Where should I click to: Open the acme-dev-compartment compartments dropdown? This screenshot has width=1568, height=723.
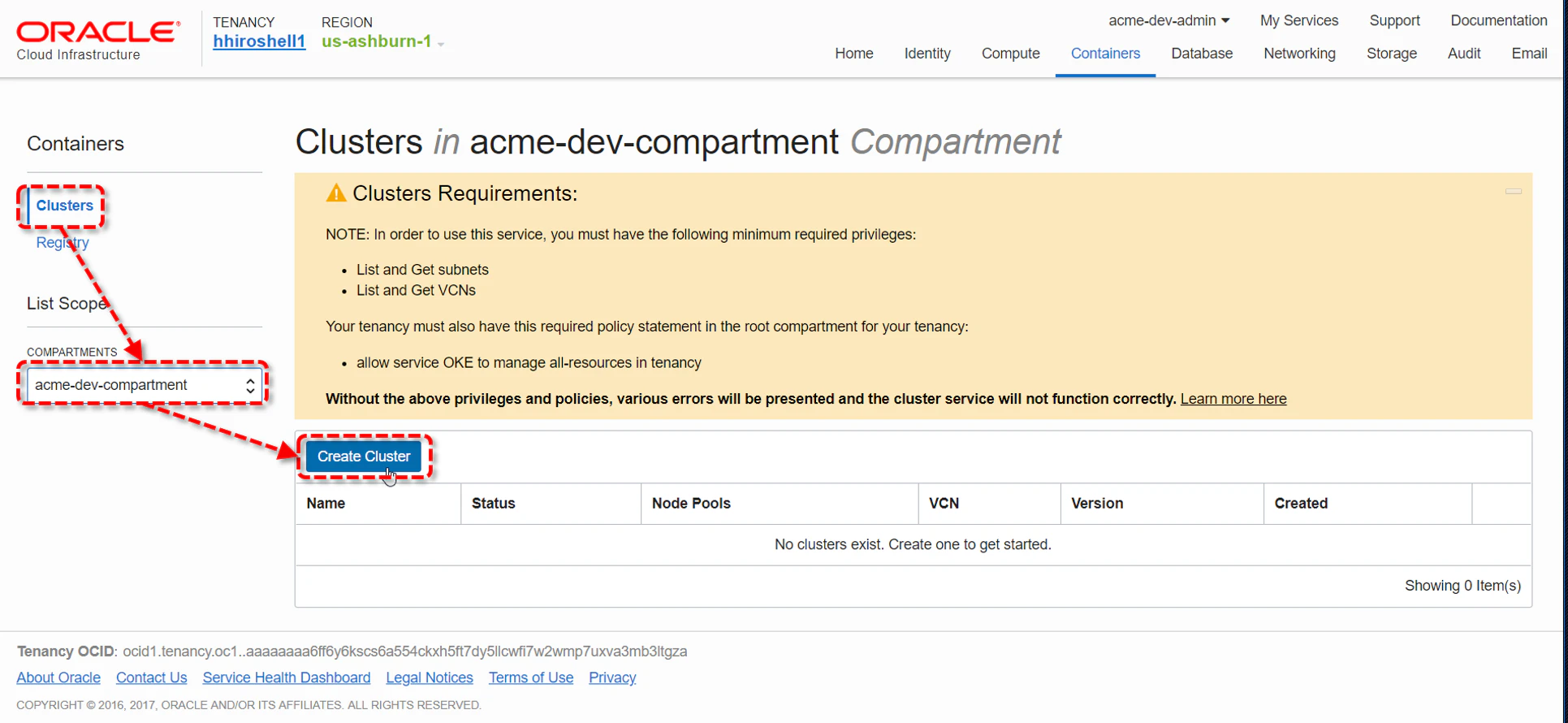coord(145,385)
